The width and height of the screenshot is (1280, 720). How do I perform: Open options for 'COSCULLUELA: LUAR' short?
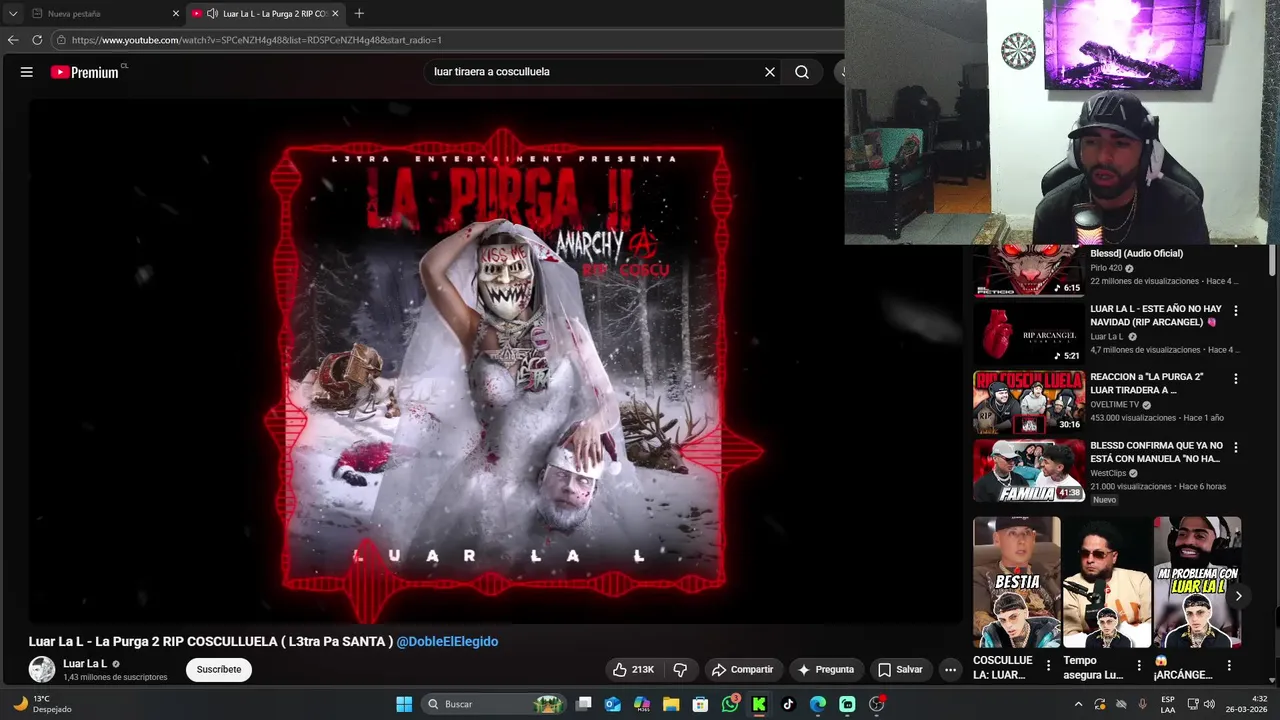coord(1048,665)
